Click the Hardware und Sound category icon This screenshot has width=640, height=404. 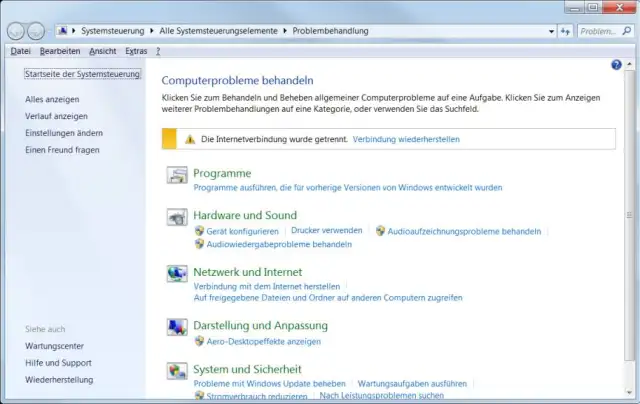pos(176,217)
